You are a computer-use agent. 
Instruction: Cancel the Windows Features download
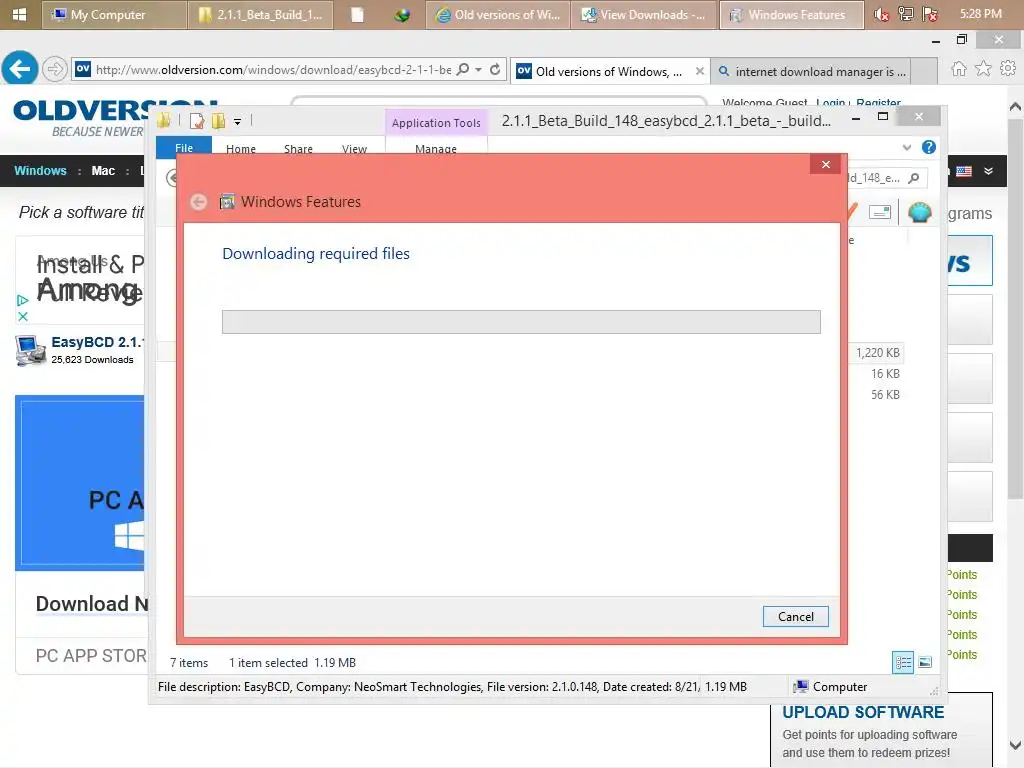tap(795, 616)
